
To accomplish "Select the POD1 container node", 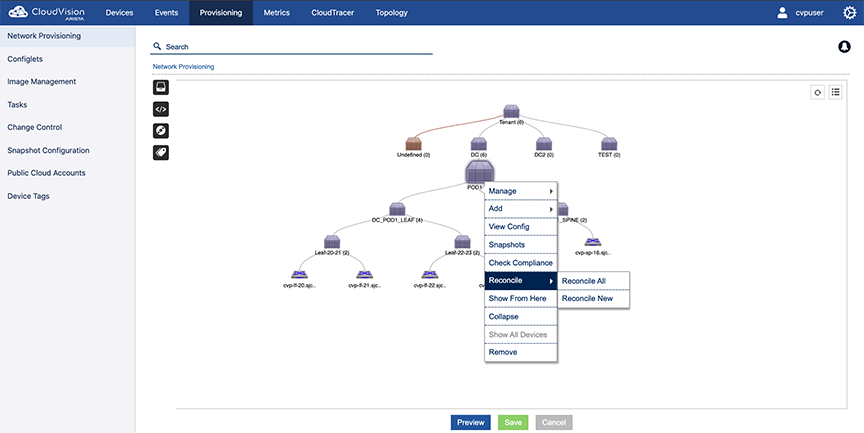I will click(x=479, y=172).
